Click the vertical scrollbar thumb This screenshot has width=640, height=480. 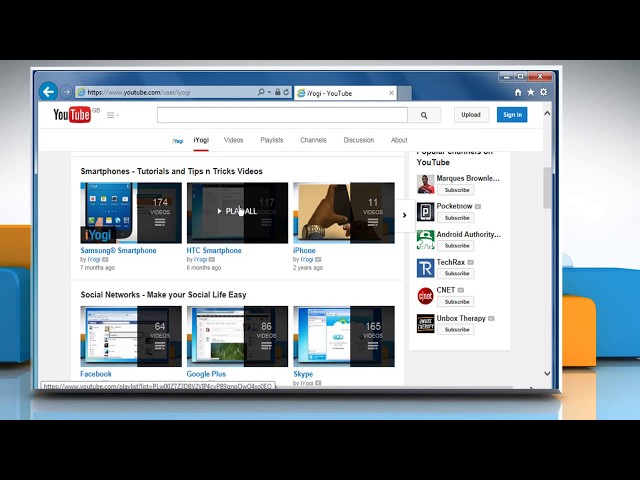pos(547,188)
